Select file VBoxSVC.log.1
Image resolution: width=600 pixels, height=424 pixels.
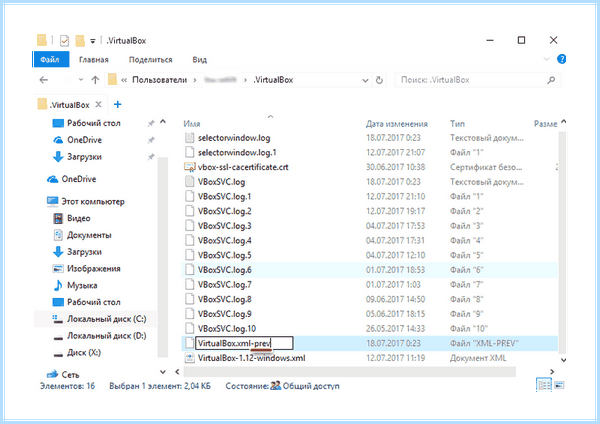pos(224,196)
